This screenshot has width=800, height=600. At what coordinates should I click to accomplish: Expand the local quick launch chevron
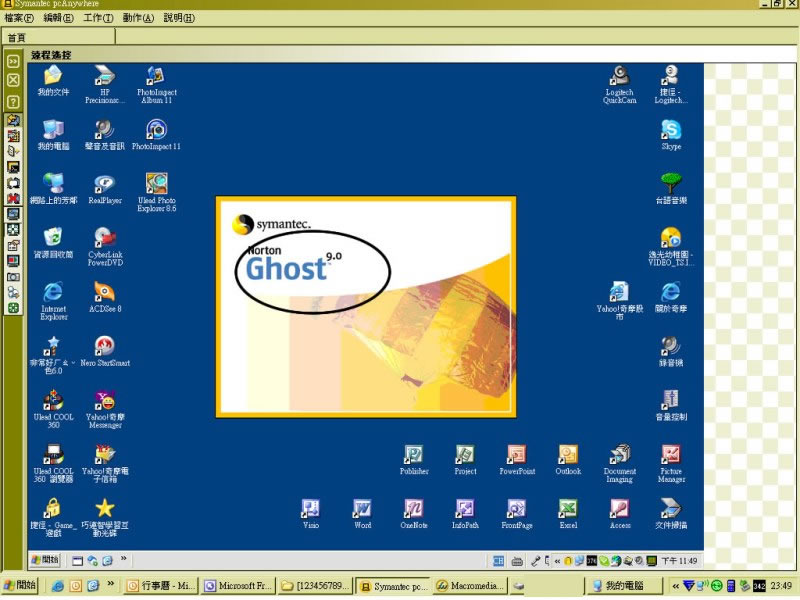111,585
